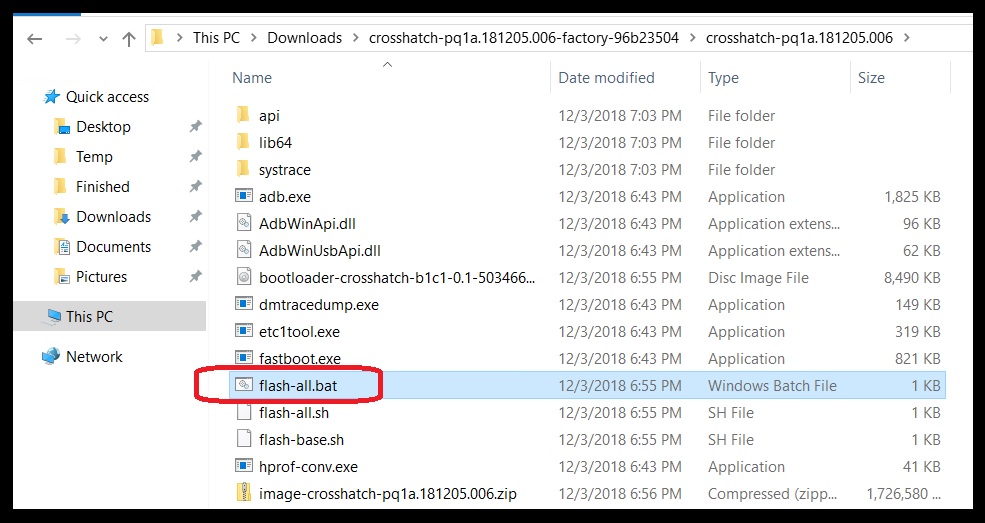The width and height of the screenshot is (985, 523).
Task: Click the 1,825 KB size cell
Action: (912, 197)
